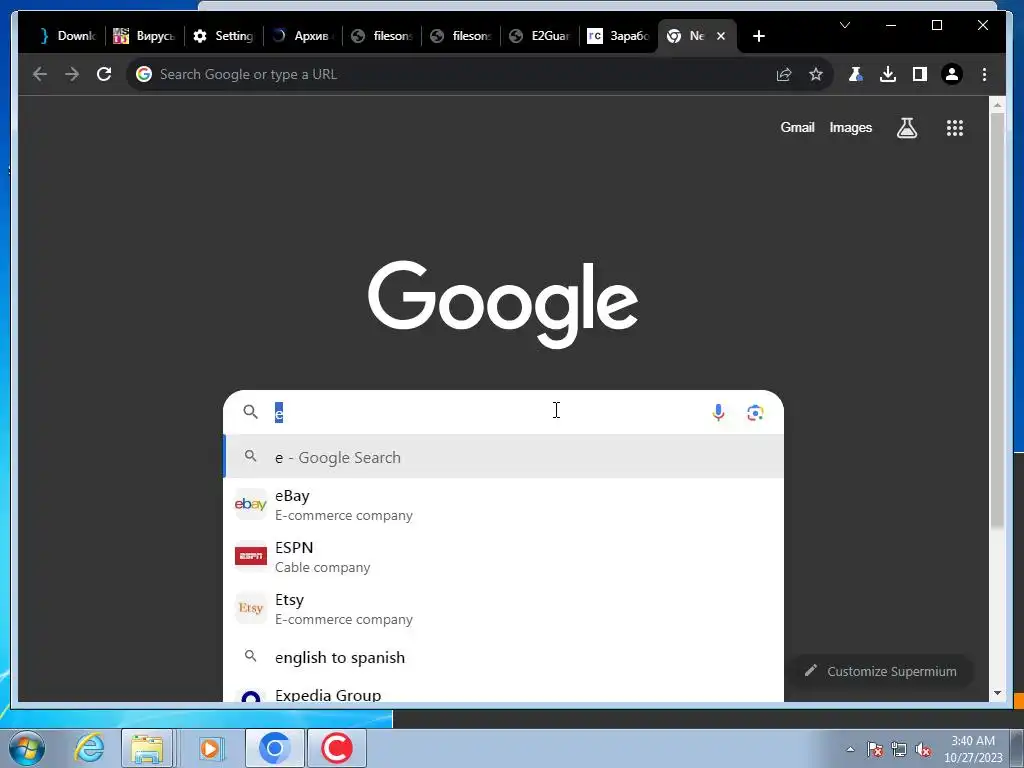Close the New Tab tab
The image size is (1024, 768).
click(721, 36)
